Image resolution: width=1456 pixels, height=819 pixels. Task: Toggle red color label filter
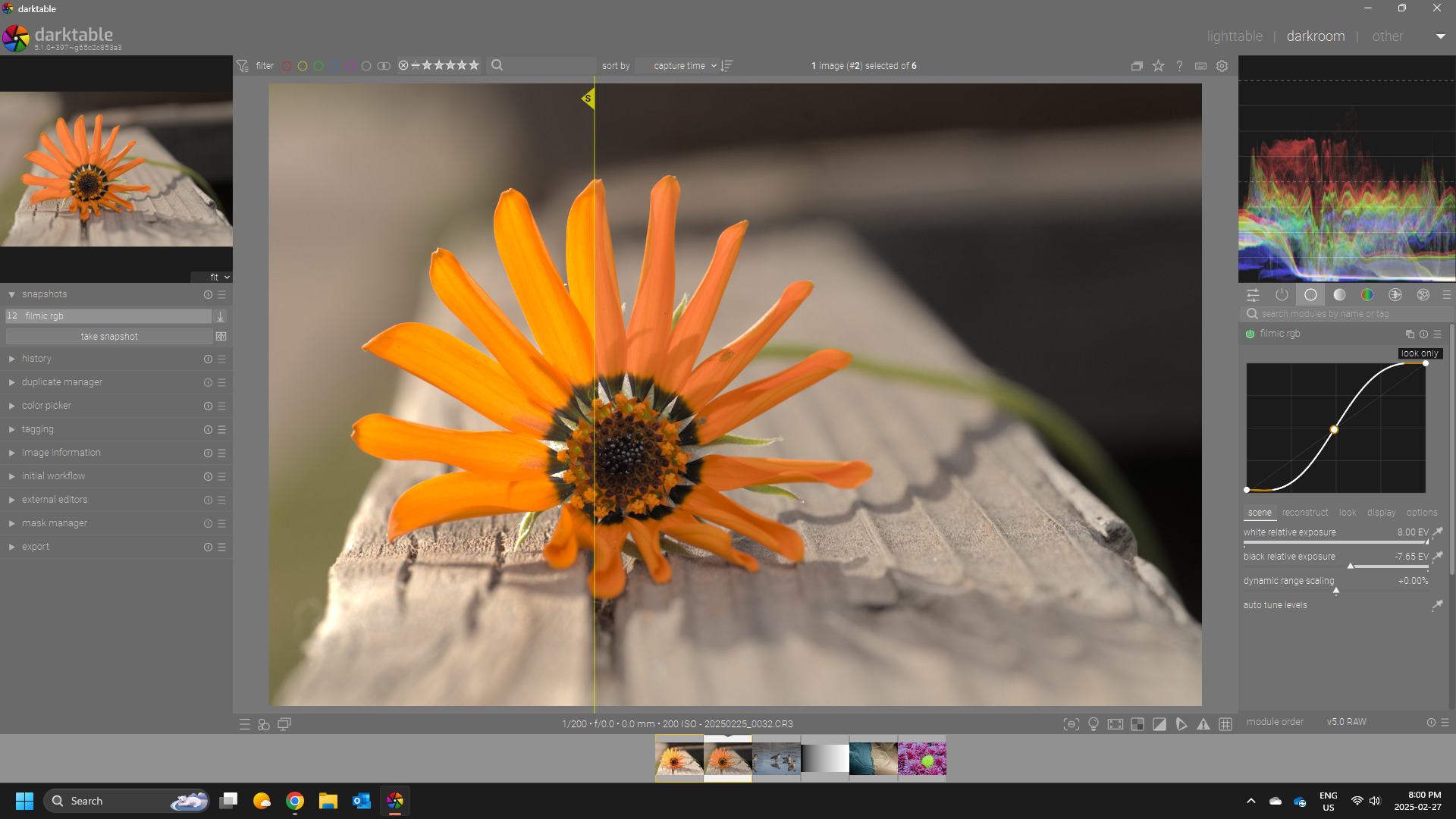coord(287,66)
